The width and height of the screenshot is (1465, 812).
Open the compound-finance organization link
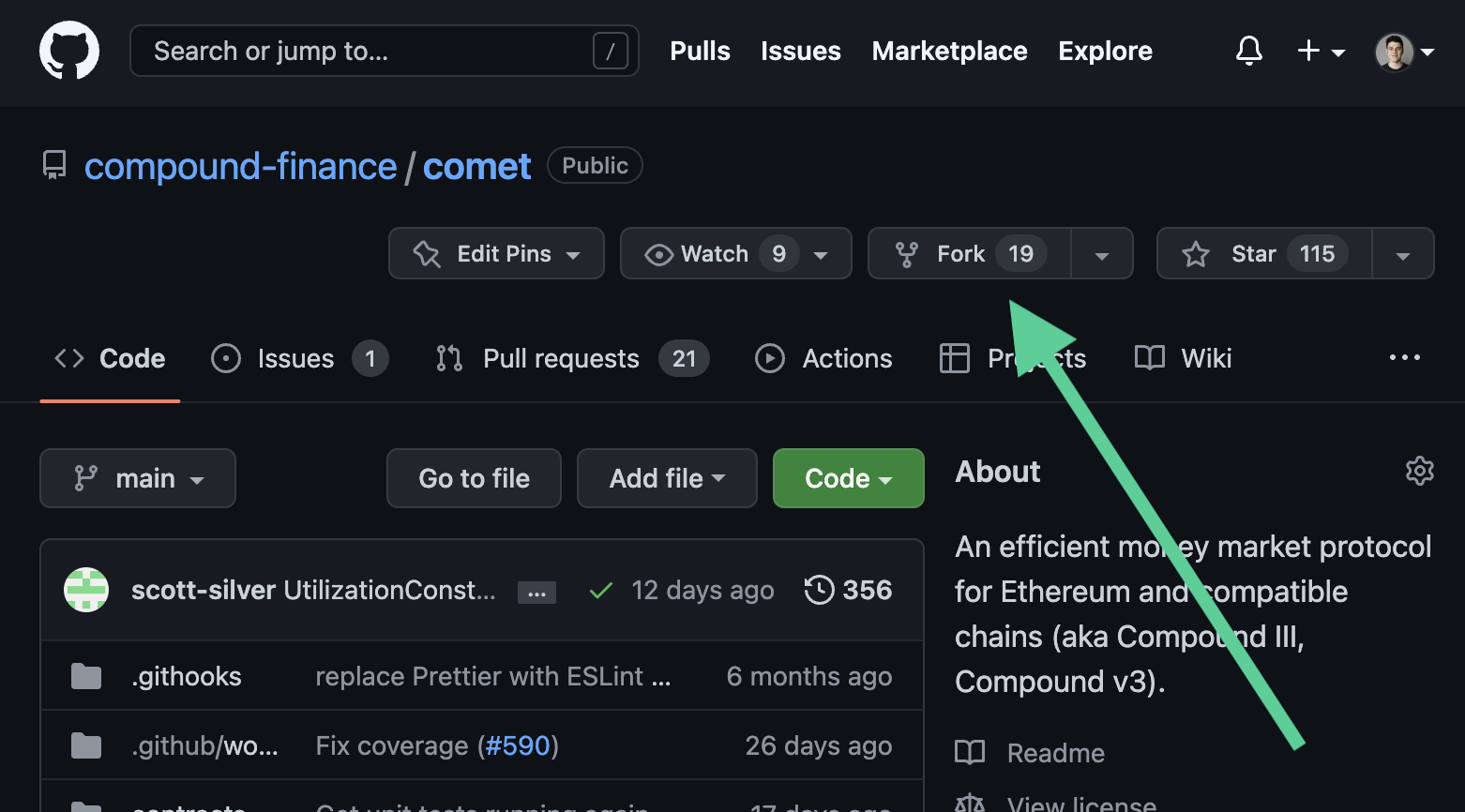tap(241, 166)
